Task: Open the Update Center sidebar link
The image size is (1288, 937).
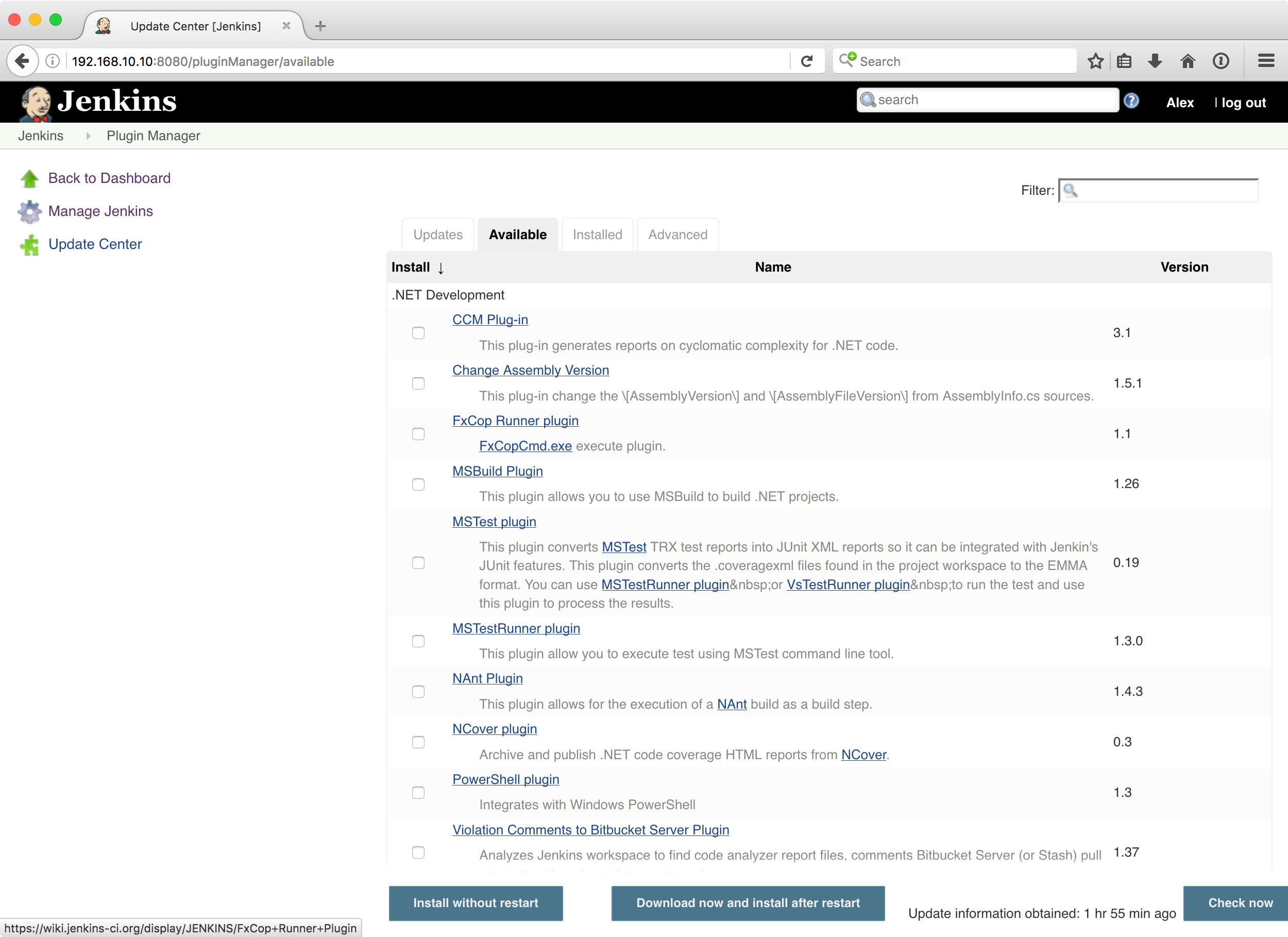Action: [95, 244]
